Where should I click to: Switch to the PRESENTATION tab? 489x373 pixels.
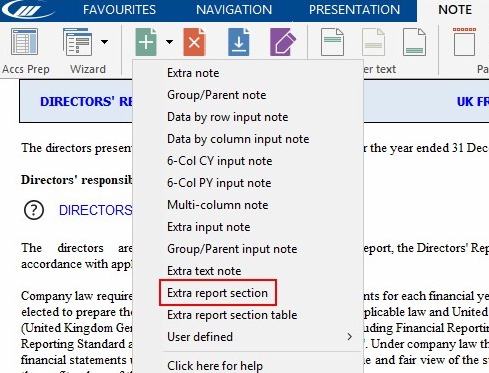coord(354,10)
